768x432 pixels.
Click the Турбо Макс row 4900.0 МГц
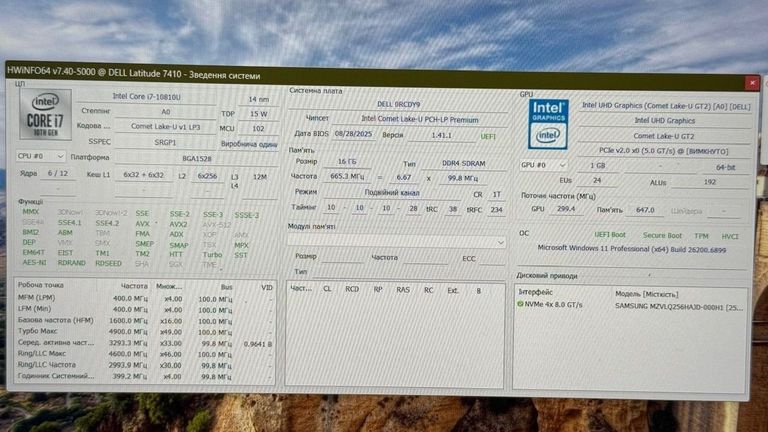tap(145, 332)
